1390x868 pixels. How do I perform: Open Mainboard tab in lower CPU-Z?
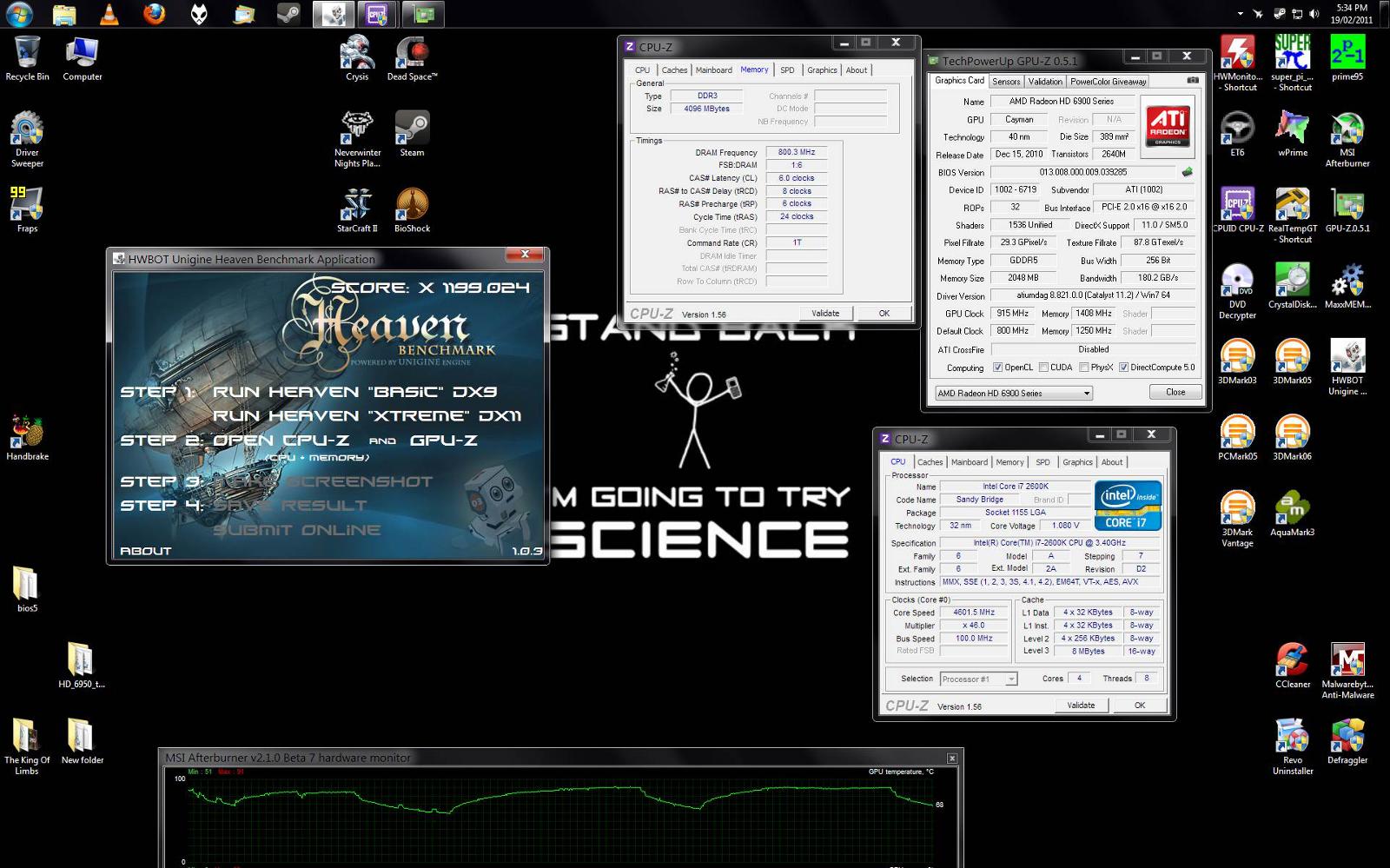click(x=970, y=462)
